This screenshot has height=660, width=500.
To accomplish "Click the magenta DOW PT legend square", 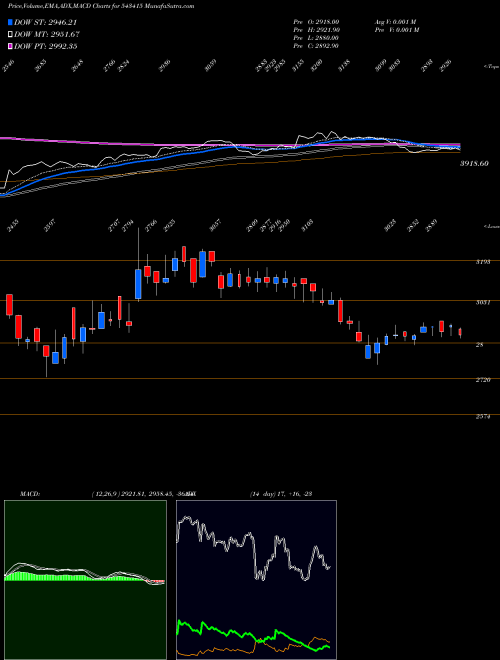I will (x=10, y=46).
